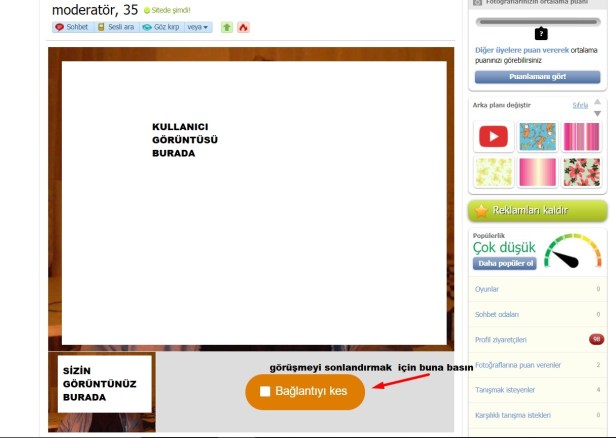Choose the pink gradient background swatch
This screenshot has height=438, width=616.
[x=537, y=173]
